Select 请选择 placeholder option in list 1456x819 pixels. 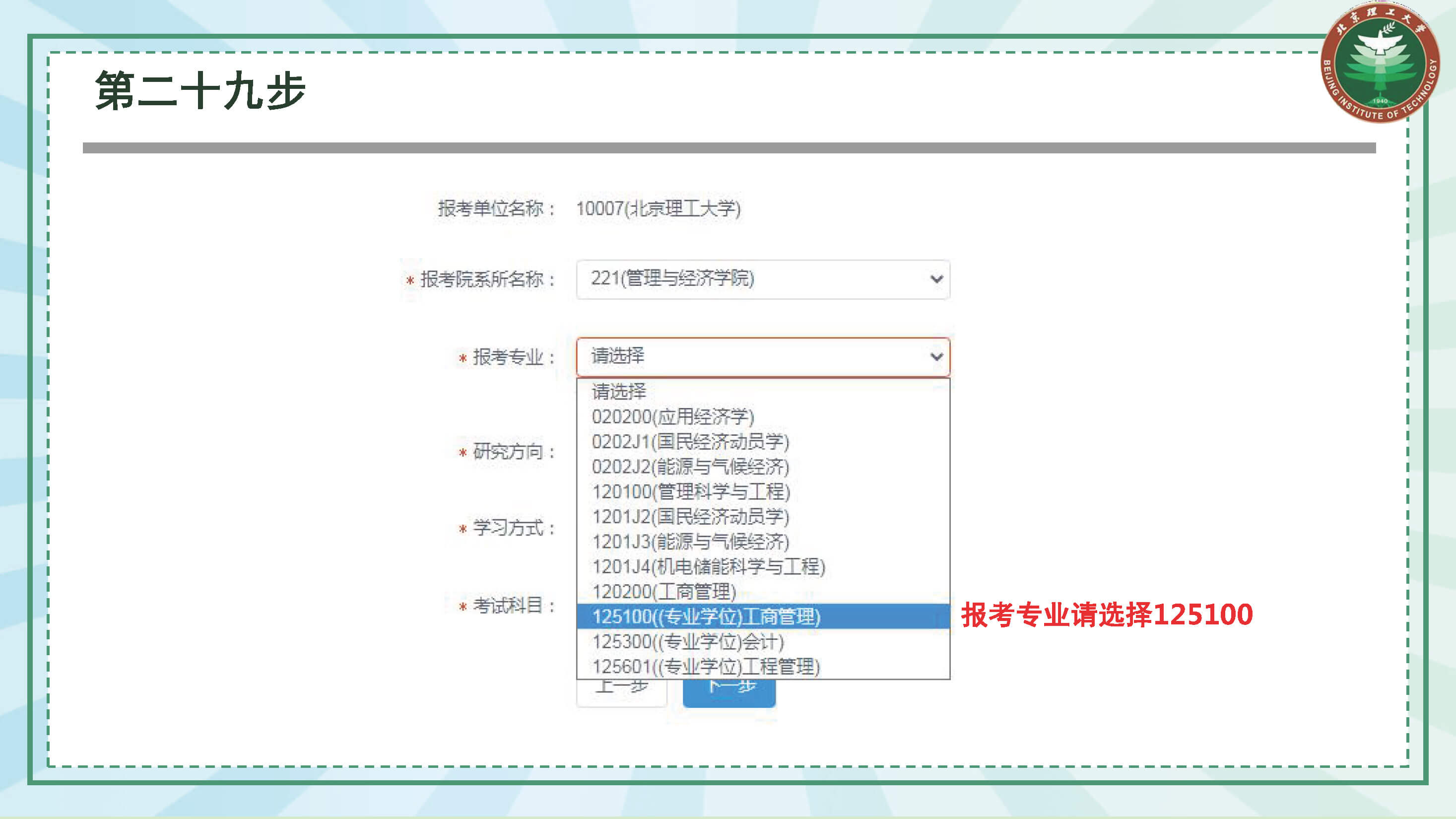[x=618, y=391]
